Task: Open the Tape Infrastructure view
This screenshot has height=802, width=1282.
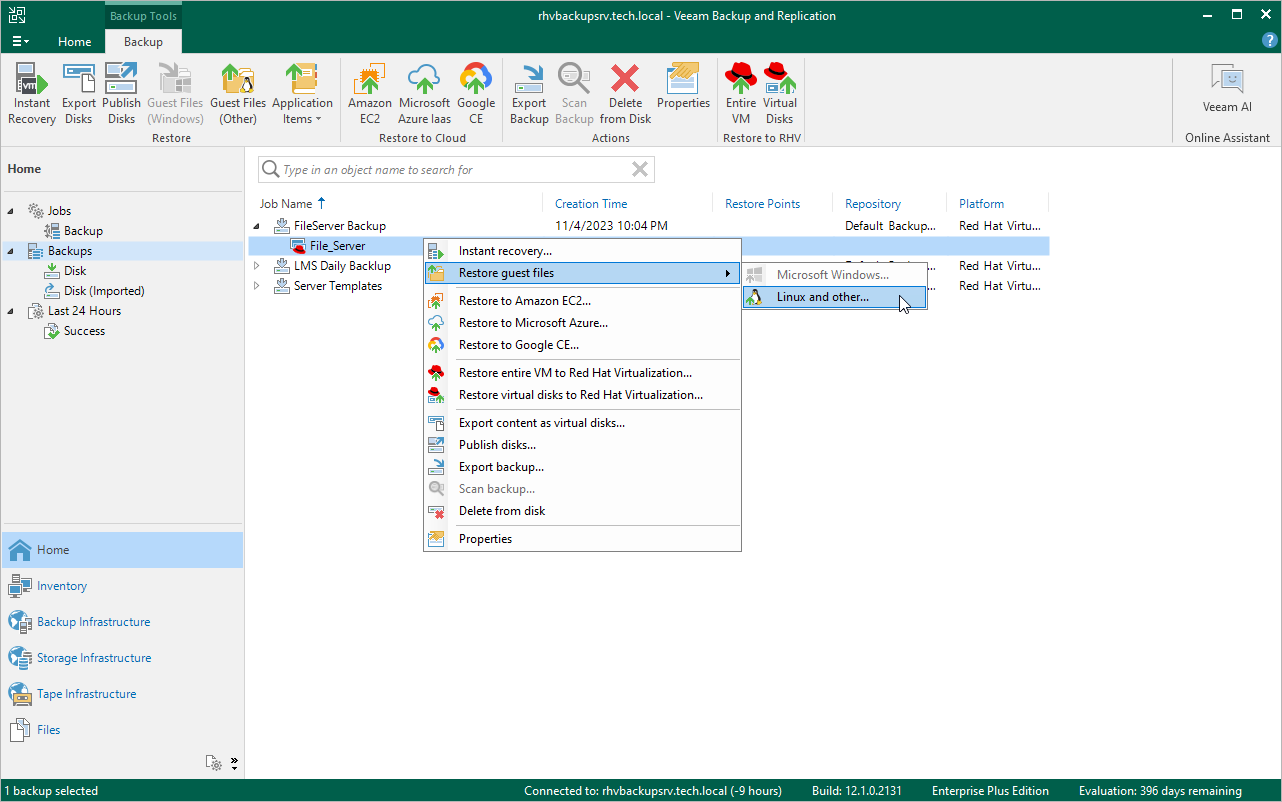Action: [122, 694]
